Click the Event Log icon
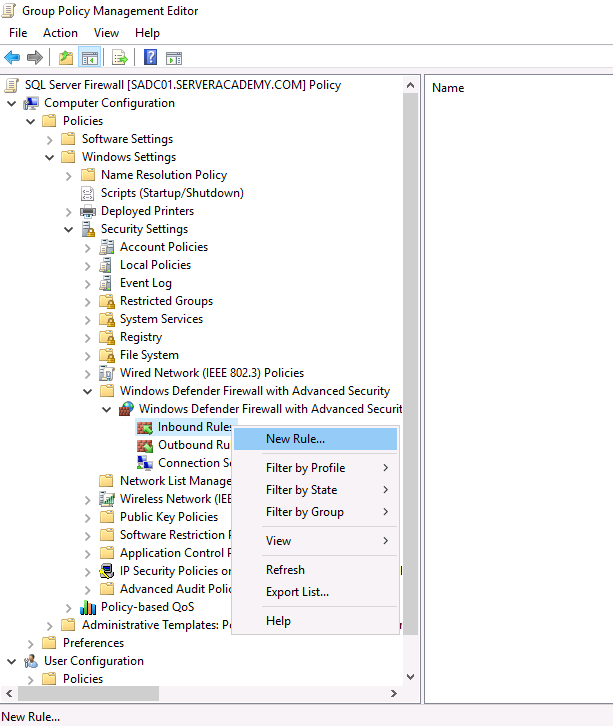Viewport: 613px width, 726px height. [106, 283]
